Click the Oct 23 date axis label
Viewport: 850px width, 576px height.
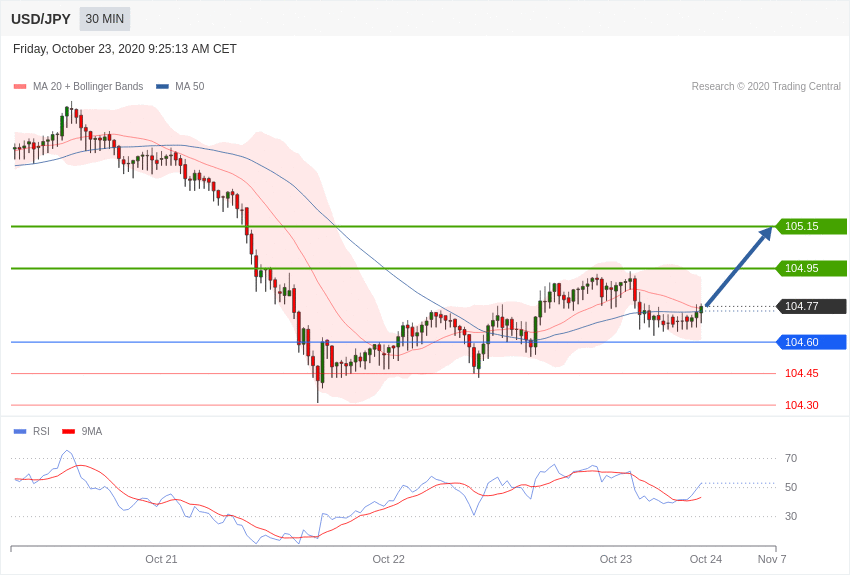pos(615,559)
